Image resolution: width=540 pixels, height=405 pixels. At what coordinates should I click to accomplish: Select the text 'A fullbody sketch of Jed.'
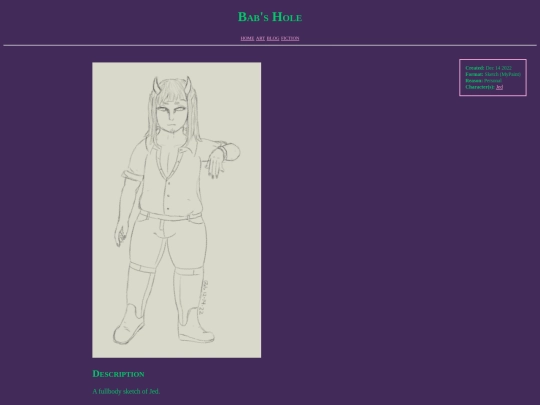[126, 392]
